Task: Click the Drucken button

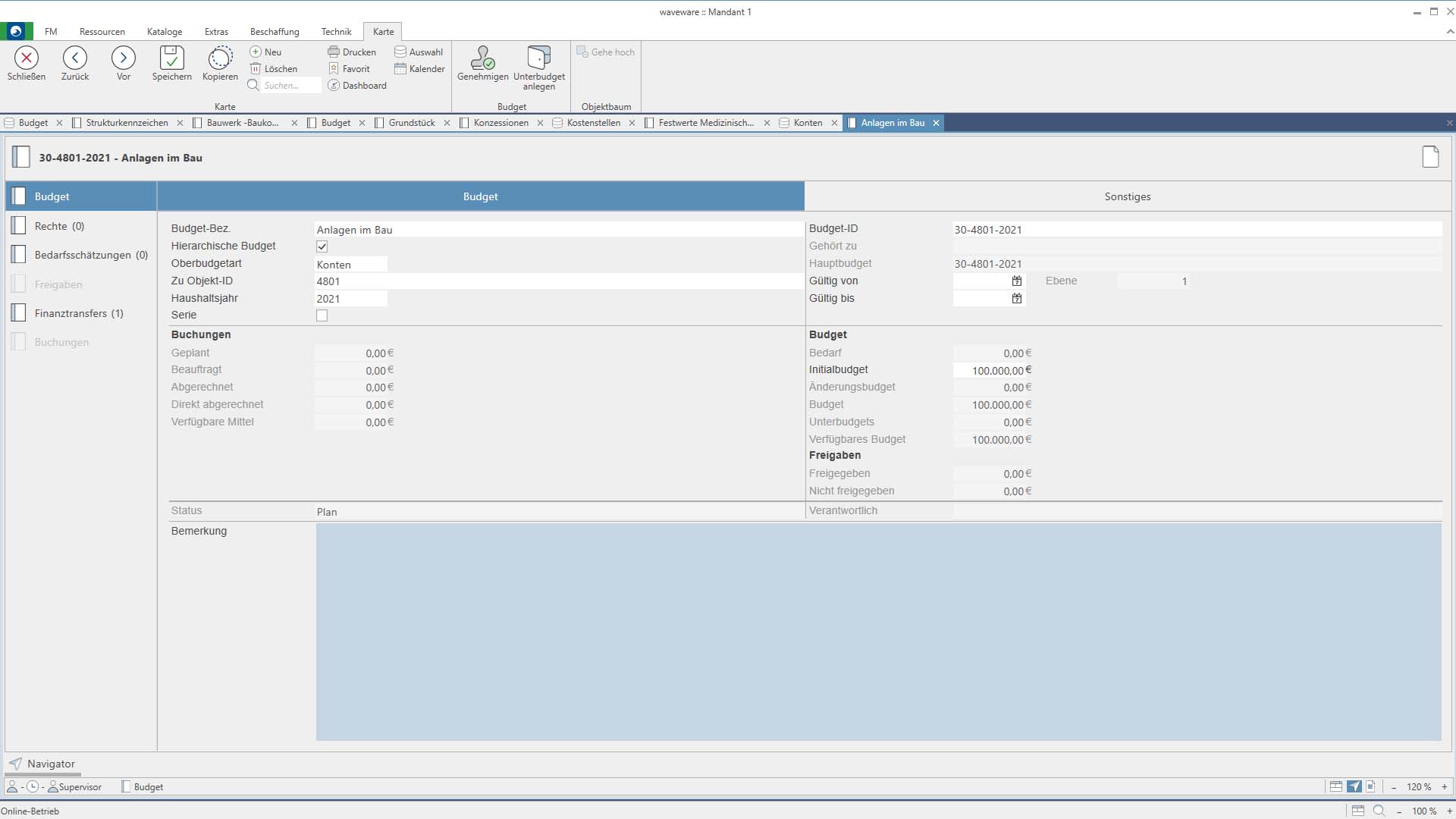Action: point(352,52)
